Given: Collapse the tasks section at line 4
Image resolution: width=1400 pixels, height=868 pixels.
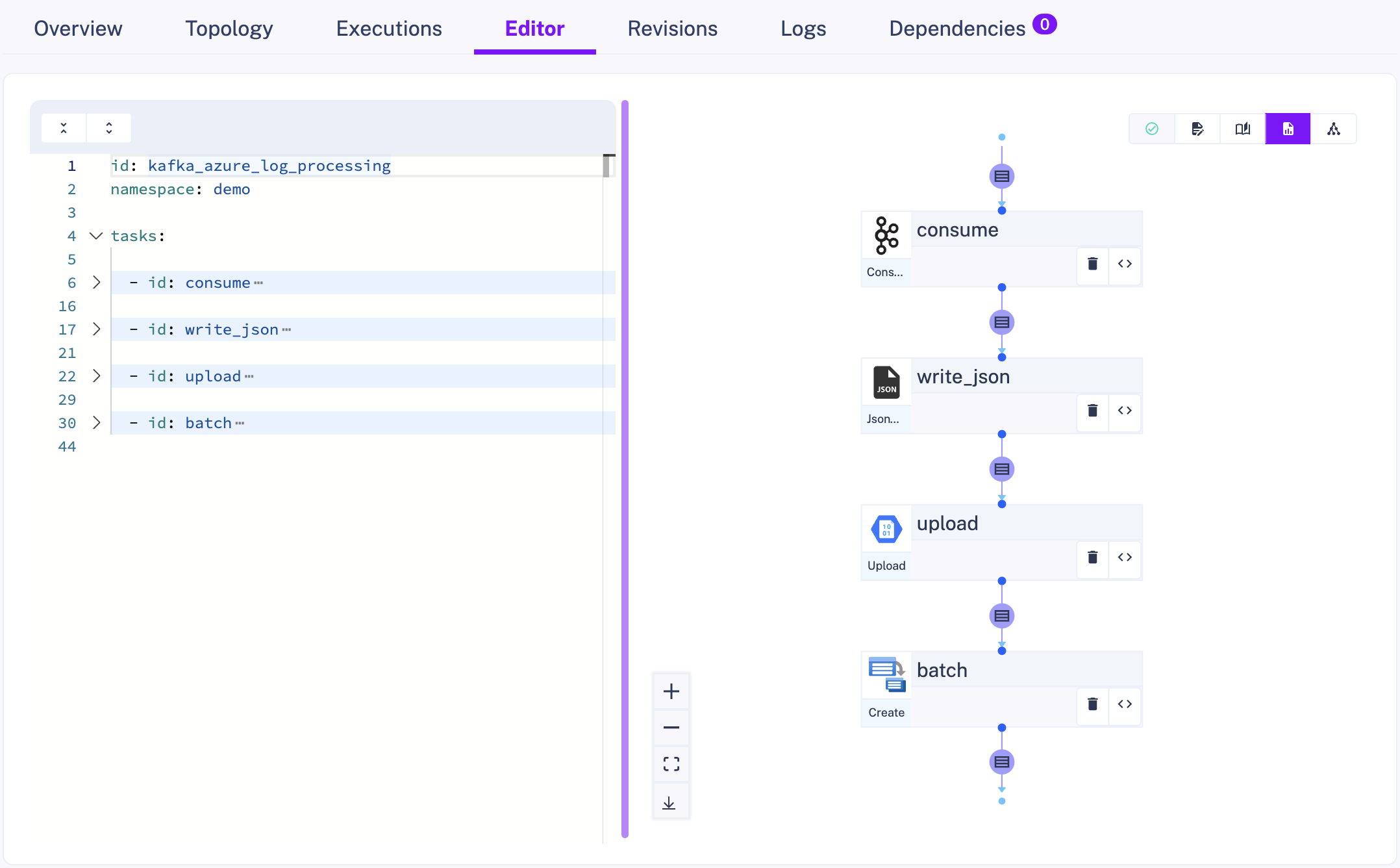Looking at the screenshot, I should (96, 235).
